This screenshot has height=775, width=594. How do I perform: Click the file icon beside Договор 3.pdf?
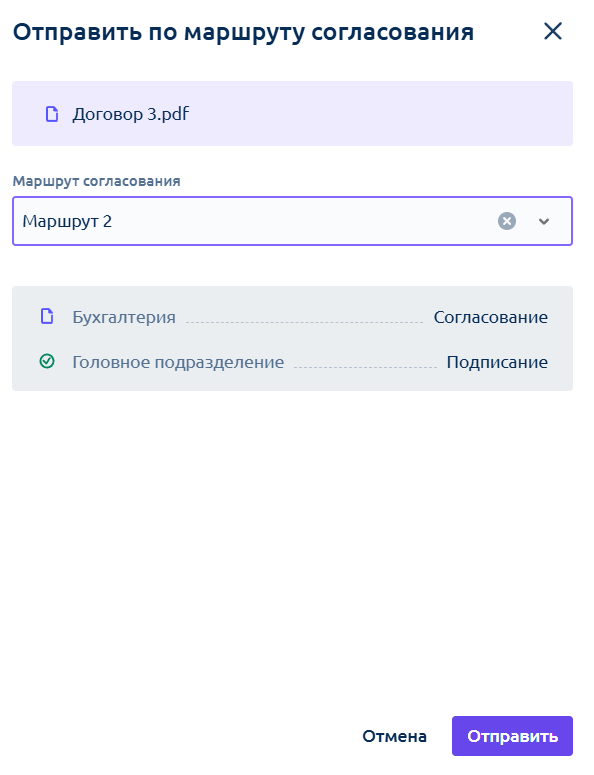(51, 114)
